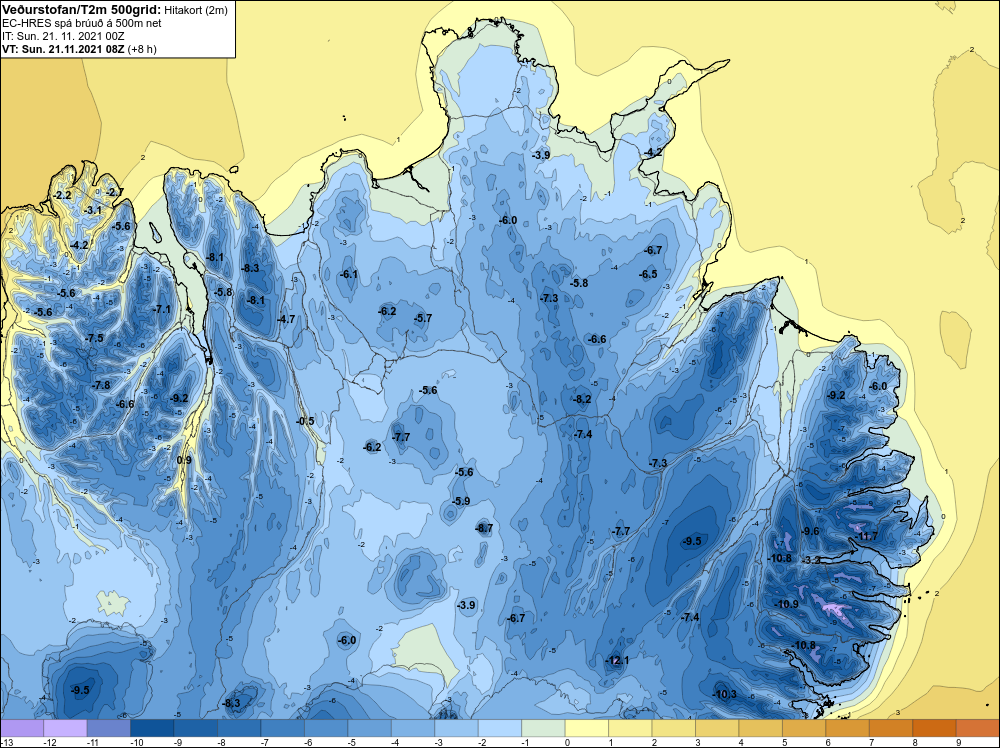Click the -4.7 temperature reading

[286, 319]
